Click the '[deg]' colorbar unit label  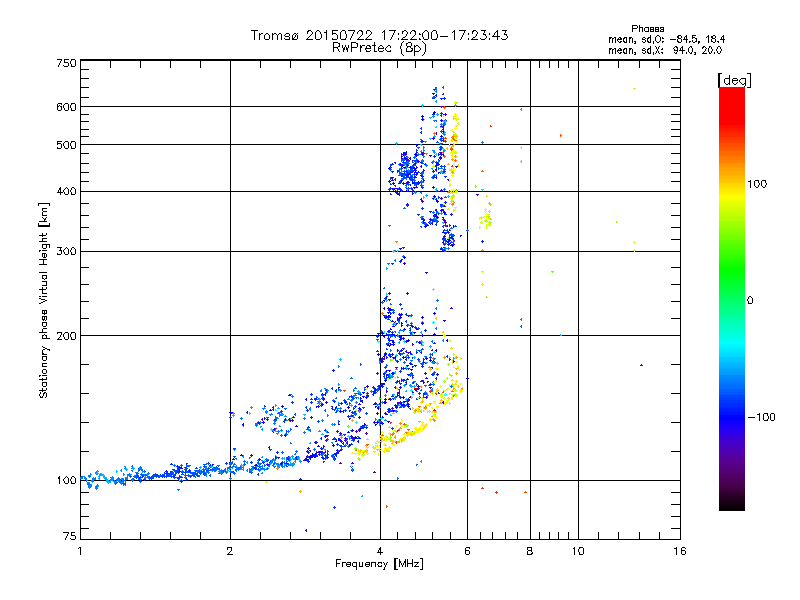pos(734,80)
